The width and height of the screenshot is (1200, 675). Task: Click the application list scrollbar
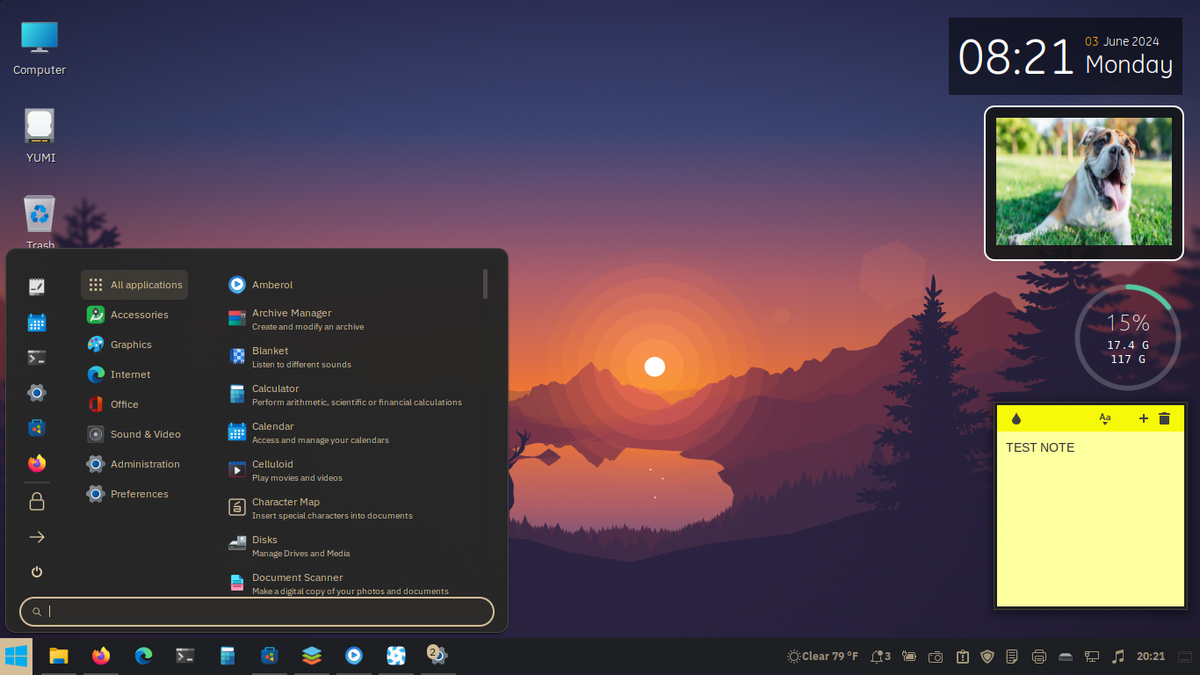485,284
